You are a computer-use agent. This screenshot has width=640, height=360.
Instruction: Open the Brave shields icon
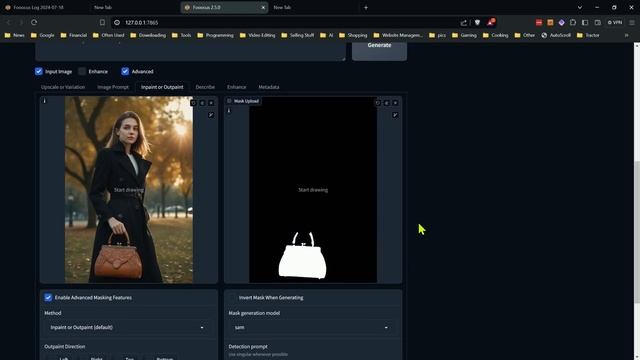coord(477,22)
